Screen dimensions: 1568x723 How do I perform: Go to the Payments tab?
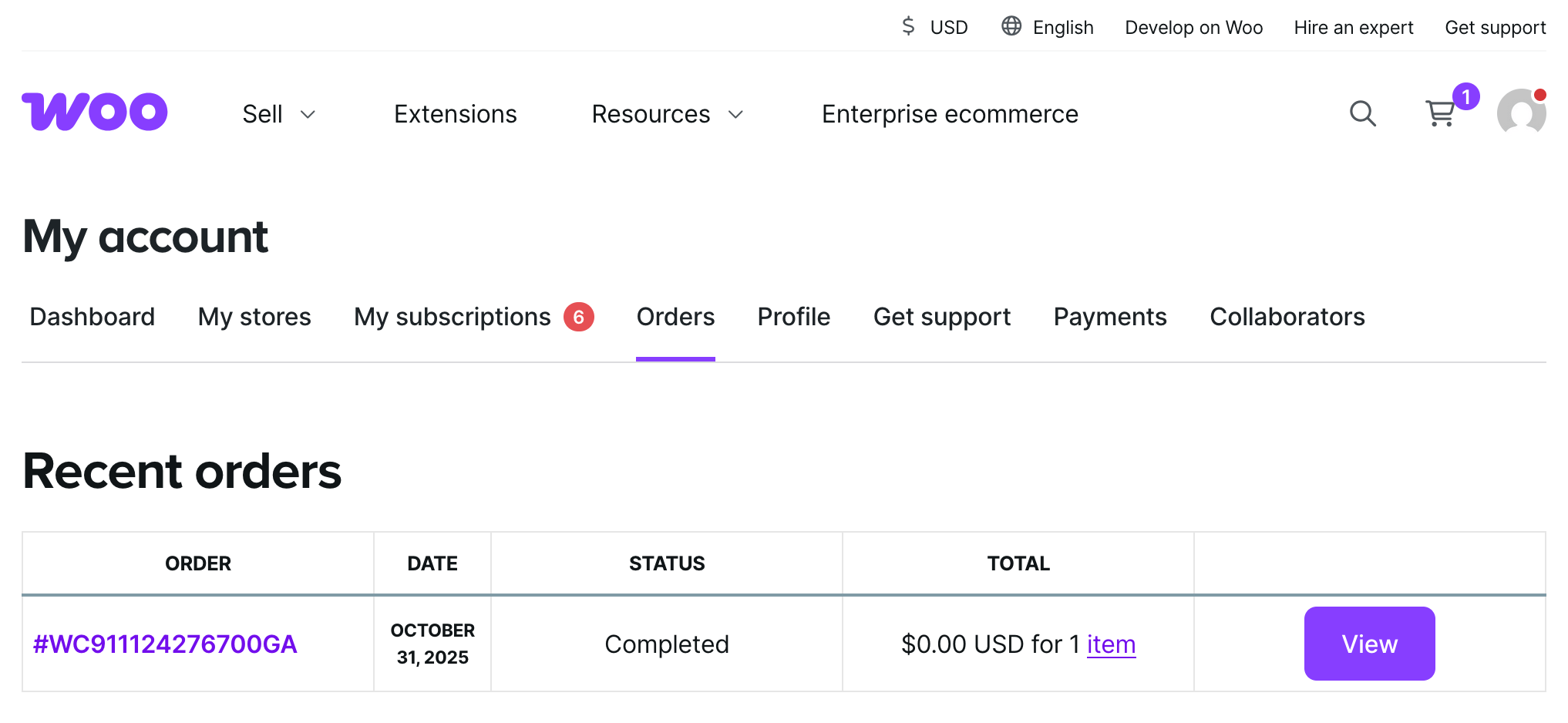tap(1109, 317)
